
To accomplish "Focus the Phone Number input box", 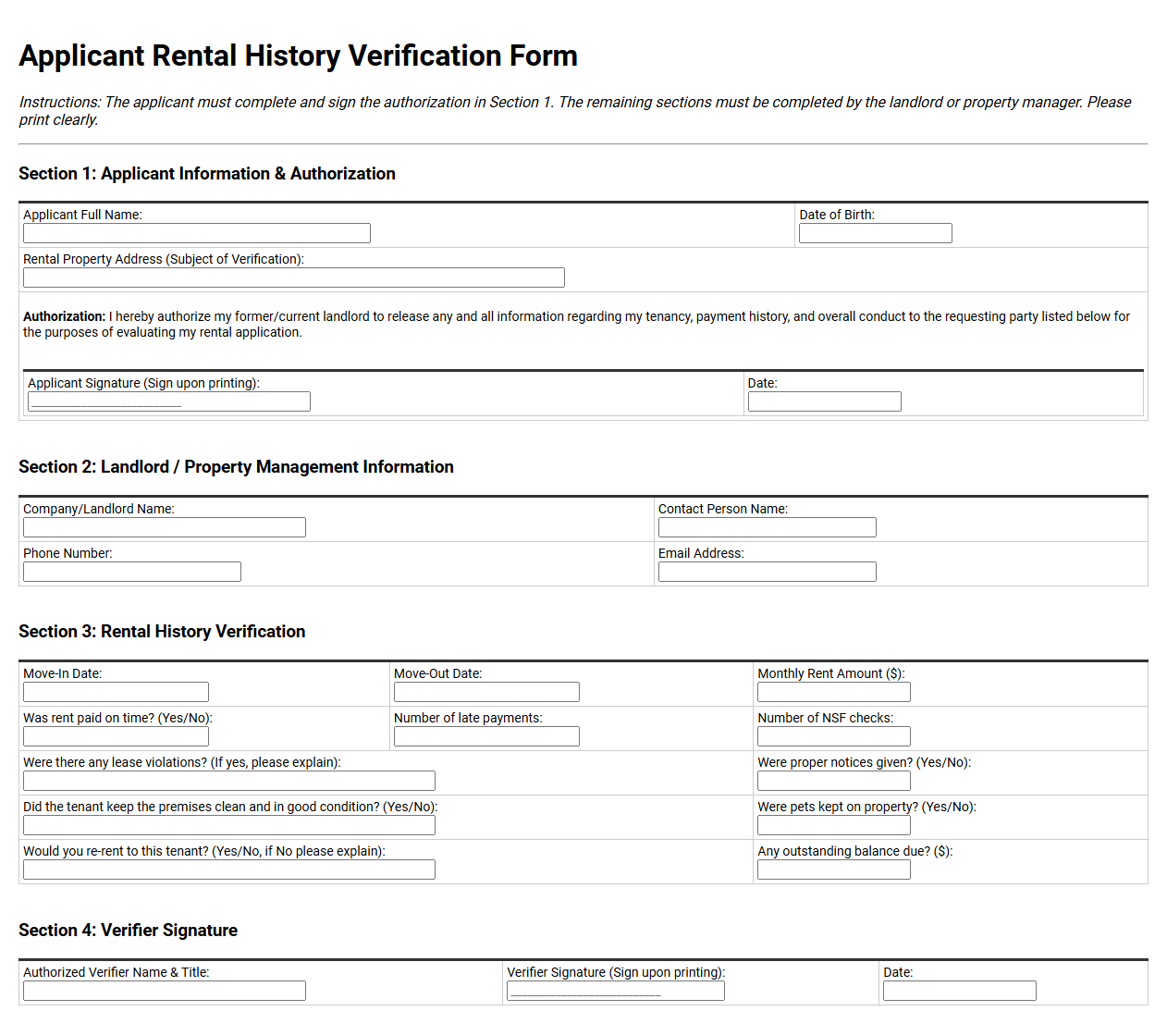I will click(x=132, y=572).
